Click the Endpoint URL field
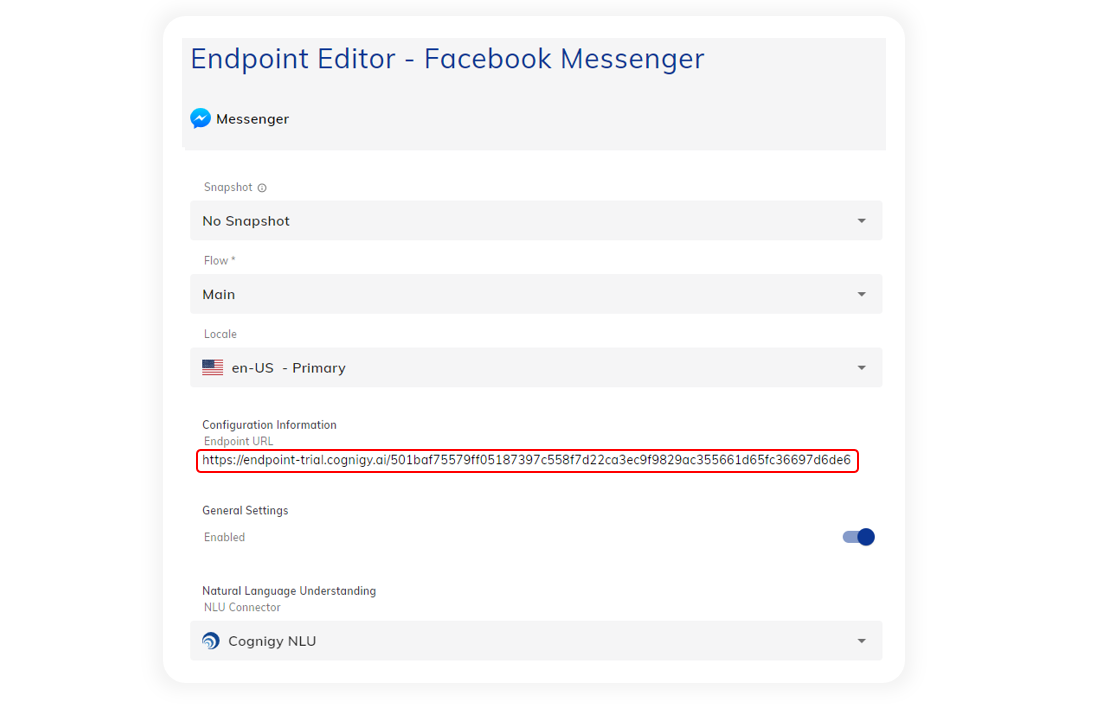This screenshot has height=709, width=1108. (527, 461)
